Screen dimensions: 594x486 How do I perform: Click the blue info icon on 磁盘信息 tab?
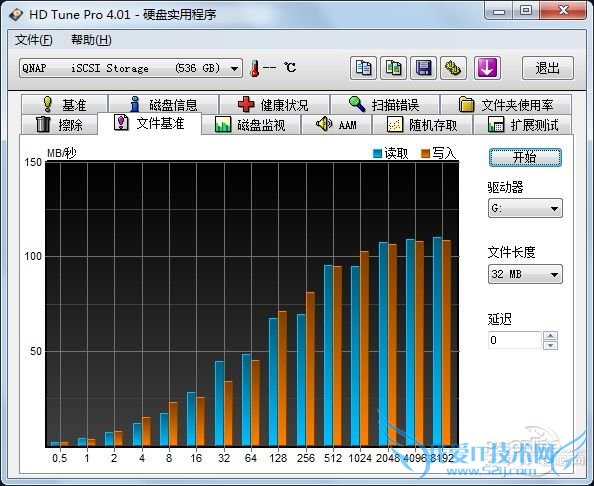tap(135, 104)
